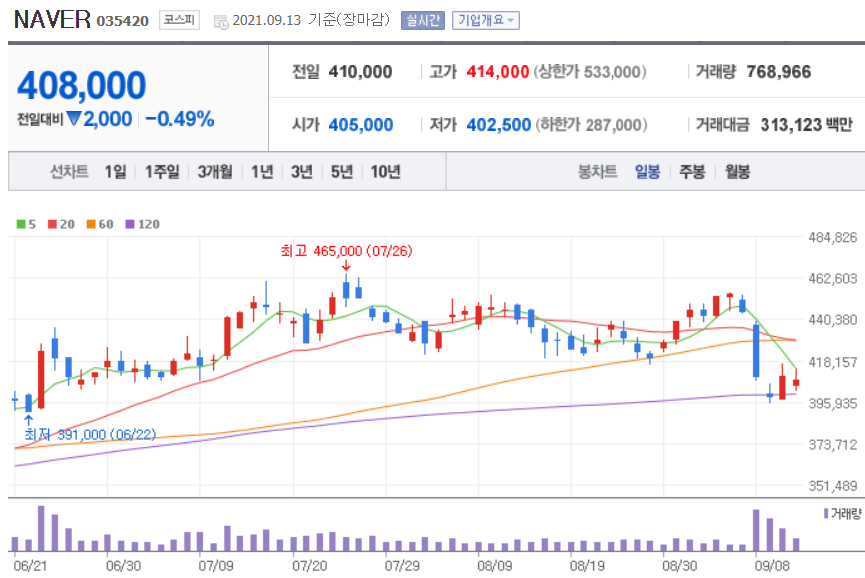865x578 pixels.
Task: Select the 3년 line chart tab
Action: [302, 172]
